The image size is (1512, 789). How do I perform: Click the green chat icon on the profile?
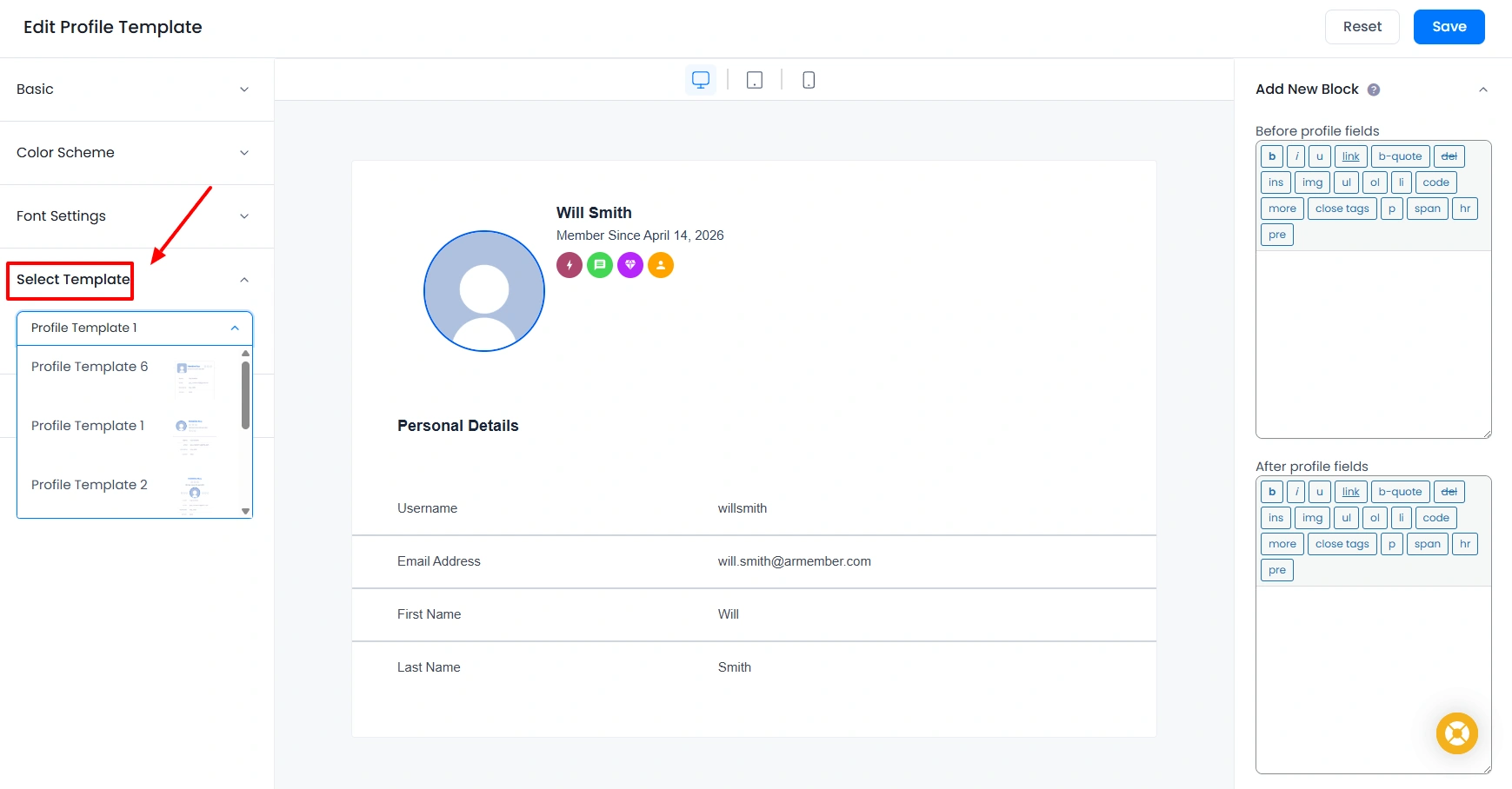(x=600, y=265)
